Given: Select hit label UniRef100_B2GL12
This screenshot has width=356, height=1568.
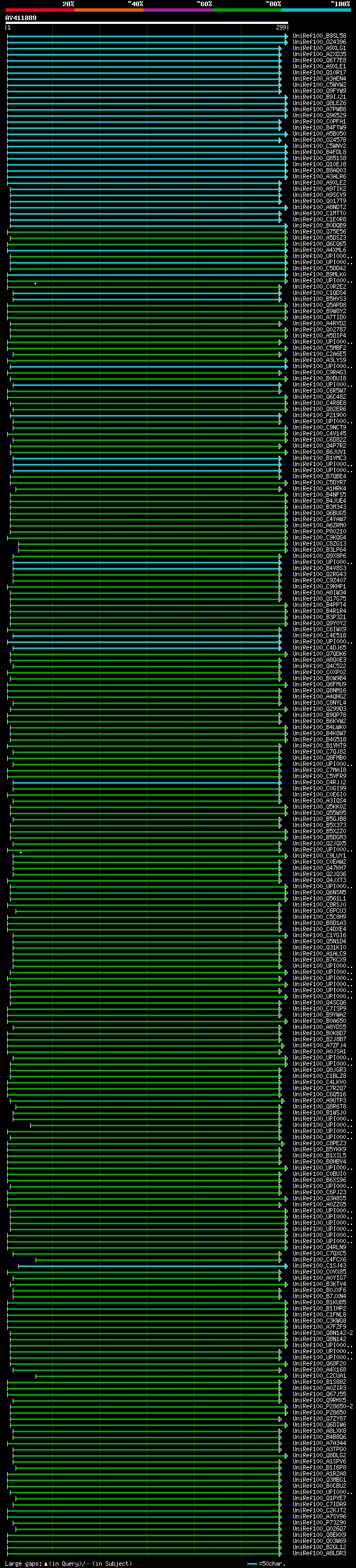Looking at the screenshot, I should pos(319,1547).
